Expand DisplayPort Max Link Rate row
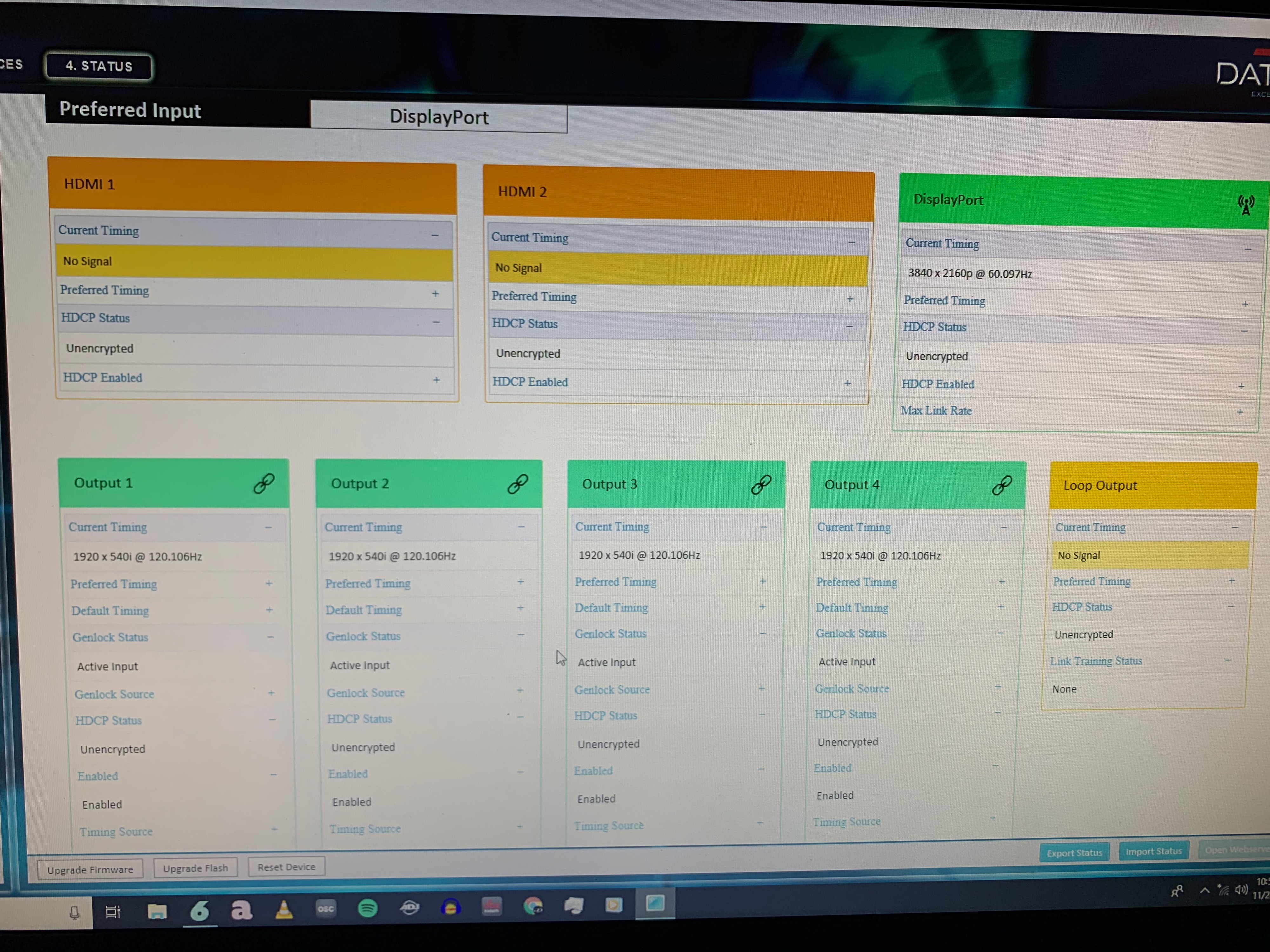The image size is (1270, 952). (1240, 412)
